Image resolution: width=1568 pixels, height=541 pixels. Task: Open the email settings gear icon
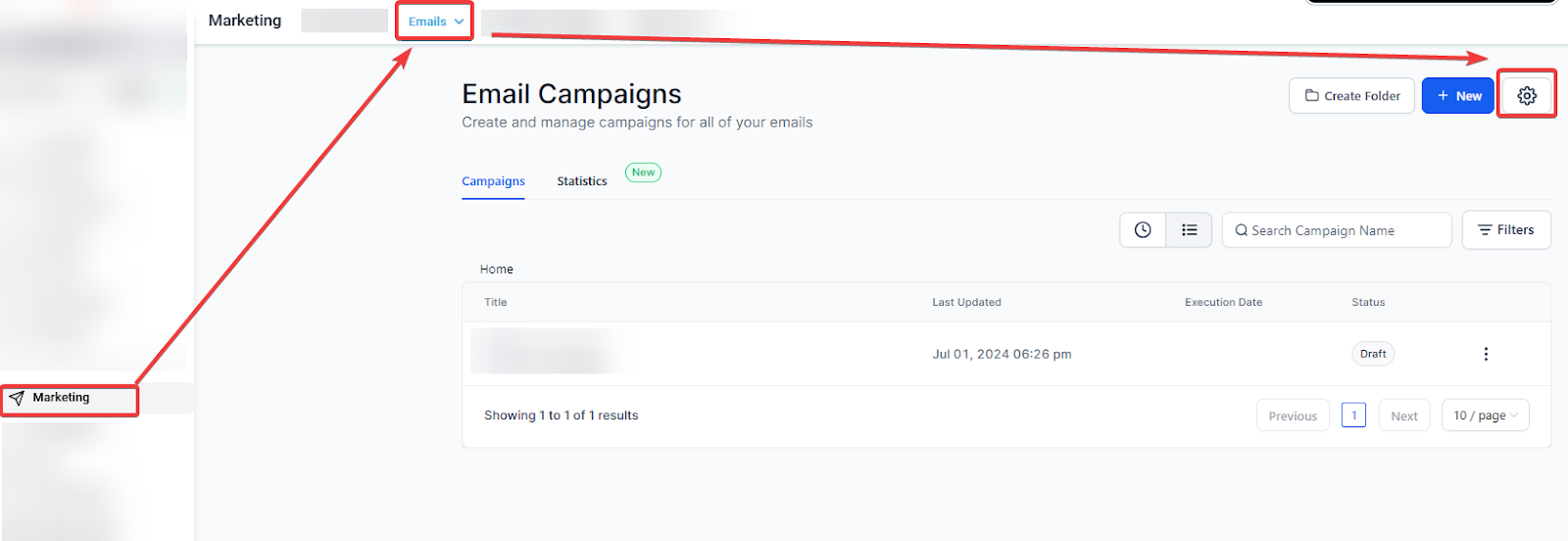coord(1526,95)
